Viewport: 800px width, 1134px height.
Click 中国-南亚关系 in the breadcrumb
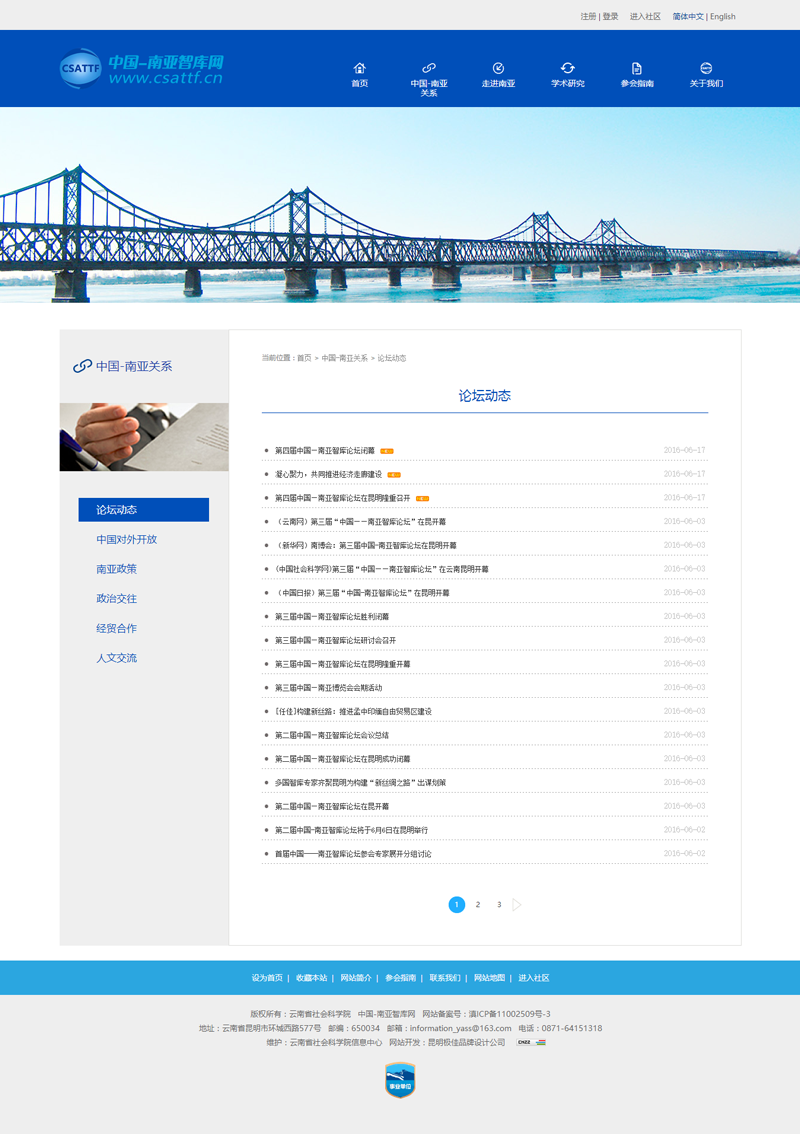tap(344, 358)
